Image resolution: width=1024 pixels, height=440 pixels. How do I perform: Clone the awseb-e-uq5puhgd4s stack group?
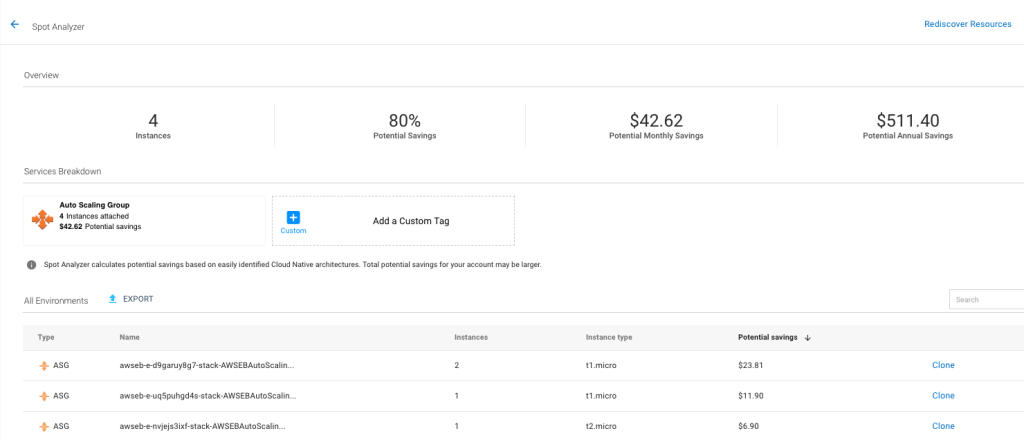tap(943, 396)
